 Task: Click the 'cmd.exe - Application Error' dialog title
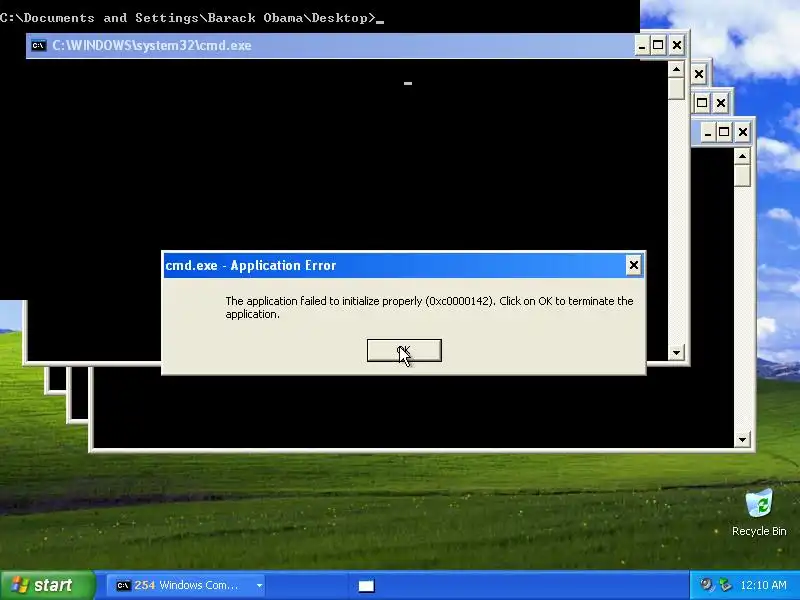tap(251, 265)
